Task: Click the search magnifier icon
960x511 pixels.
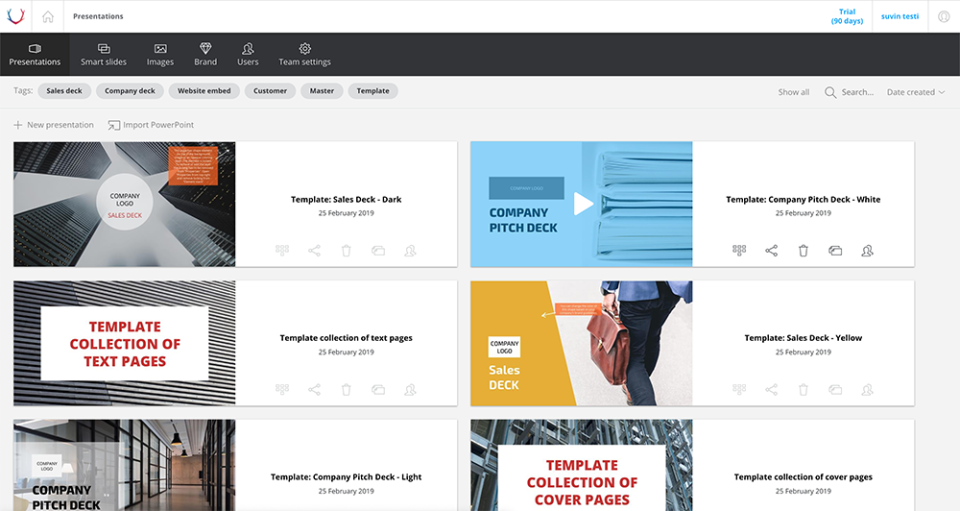Action: pos(830,92)
